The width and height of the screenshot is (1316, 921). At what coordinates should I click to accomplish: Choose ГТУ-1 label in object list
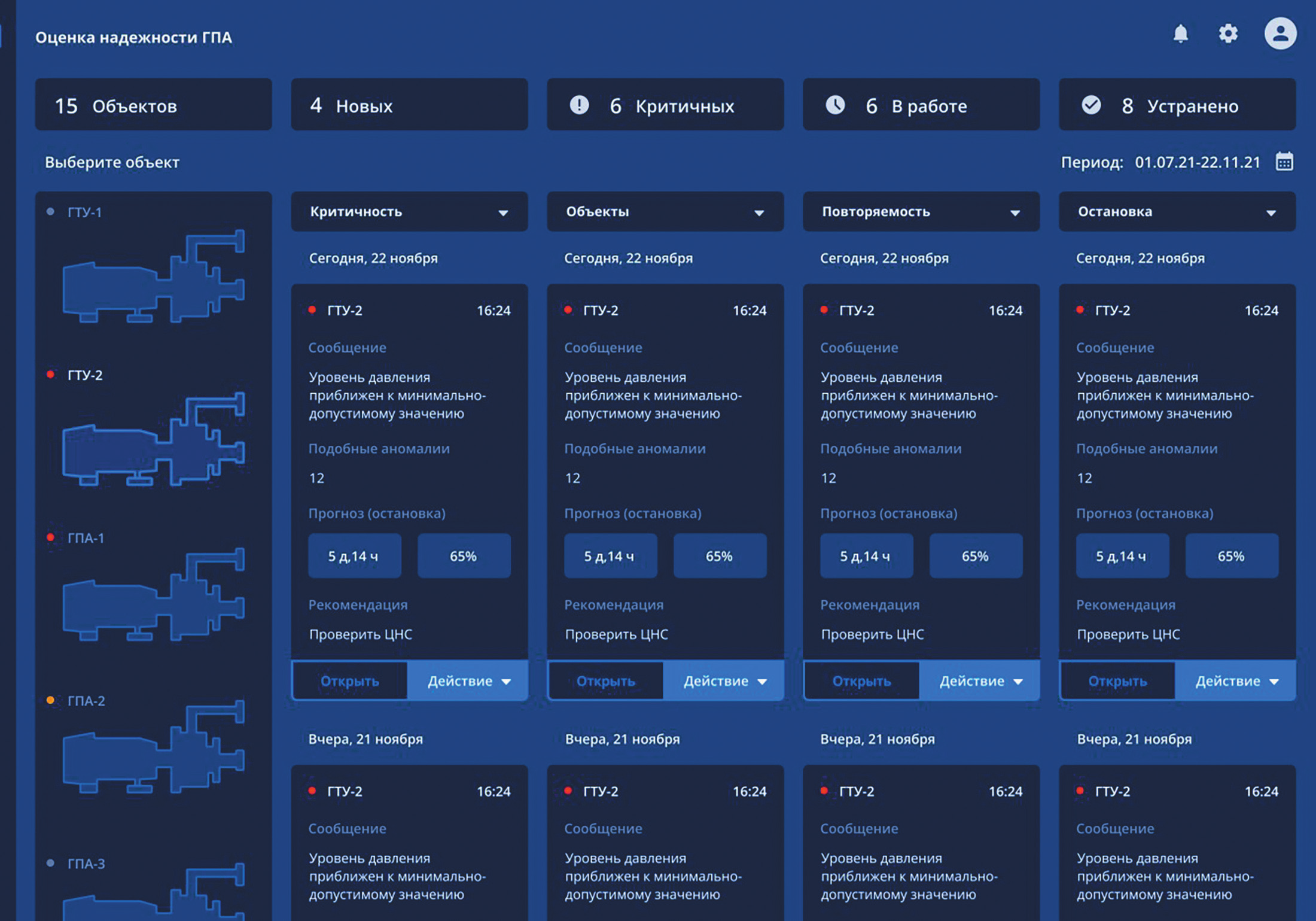(x=84, y=212)
